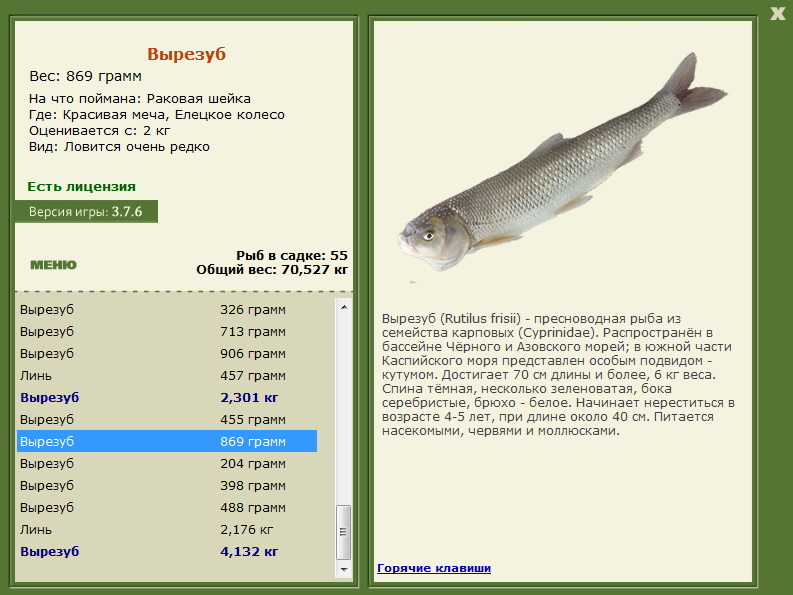Click the На что поймана: Раковая шейка line
Image resolution: width=793 pixels, height=595 pixels.
140,99
